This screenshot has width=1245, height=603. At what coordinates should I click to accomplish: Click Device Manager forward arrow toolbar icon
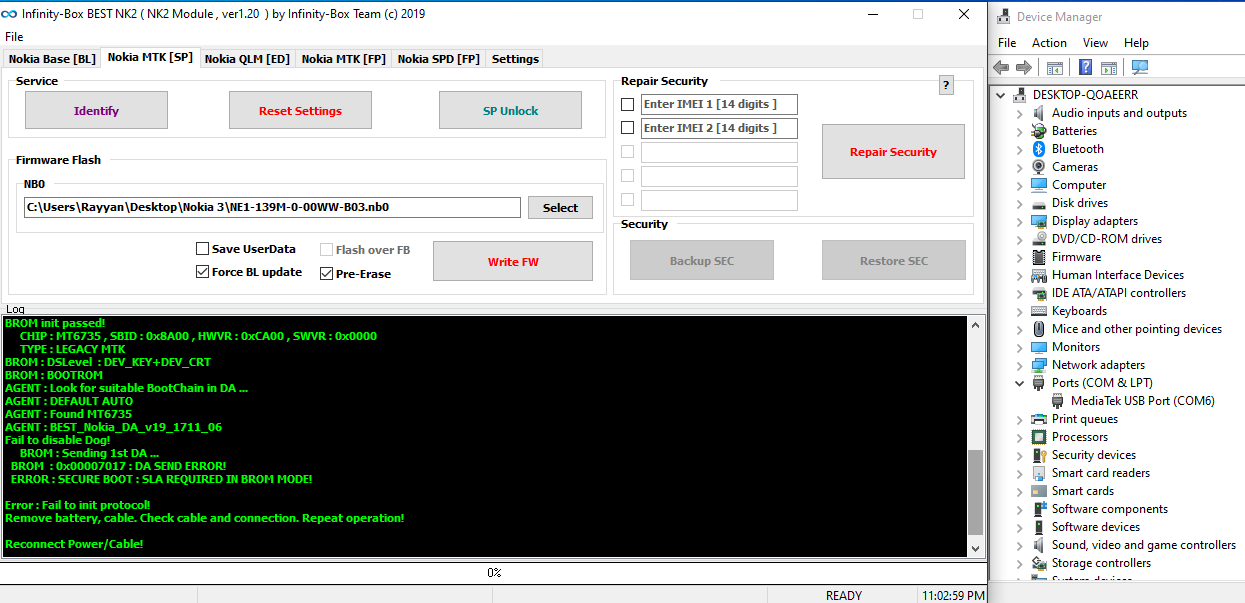pyautogui.click(x=1023, y=67)
